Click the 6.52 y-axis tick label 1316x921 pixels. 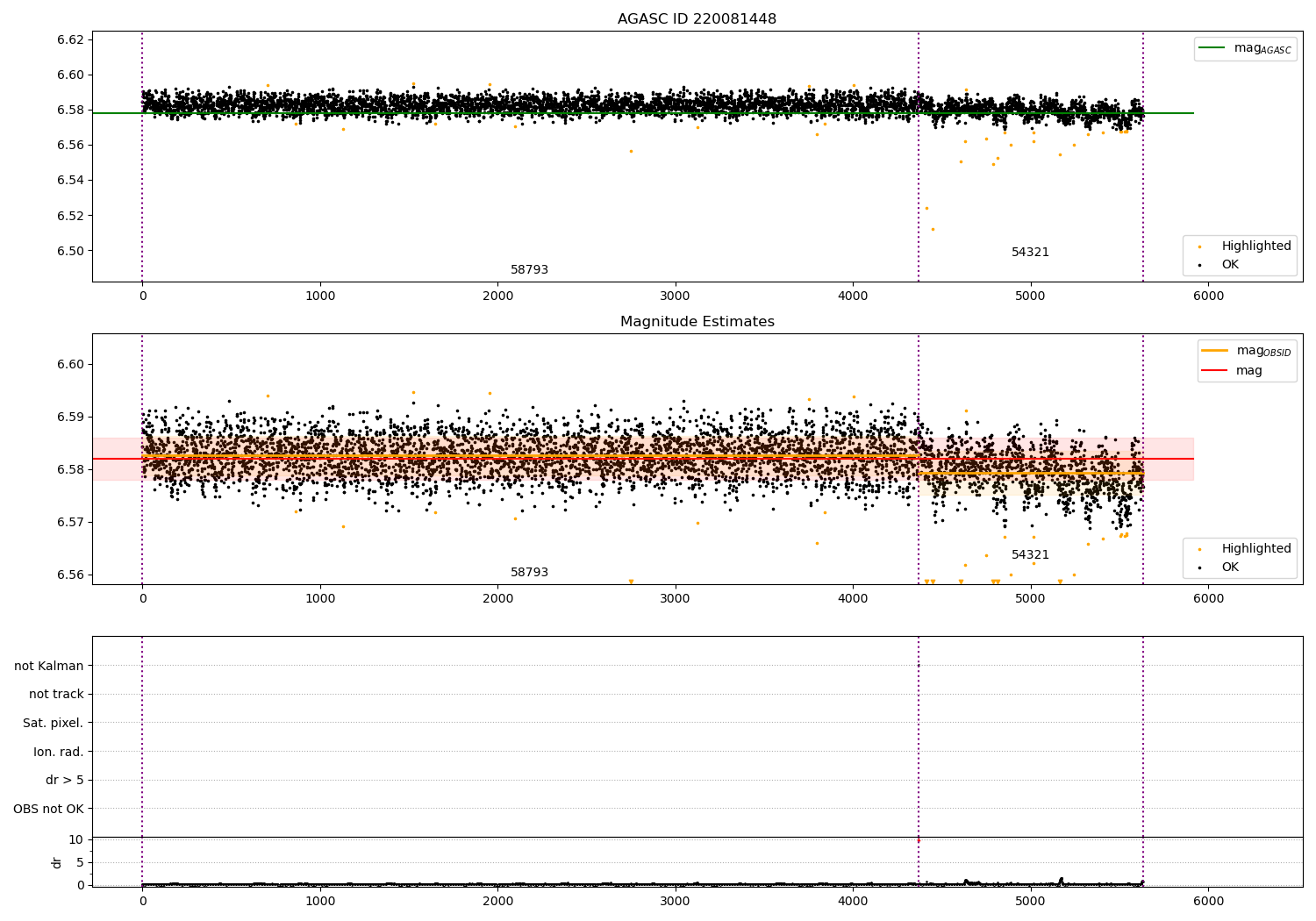tap(70, 216)
